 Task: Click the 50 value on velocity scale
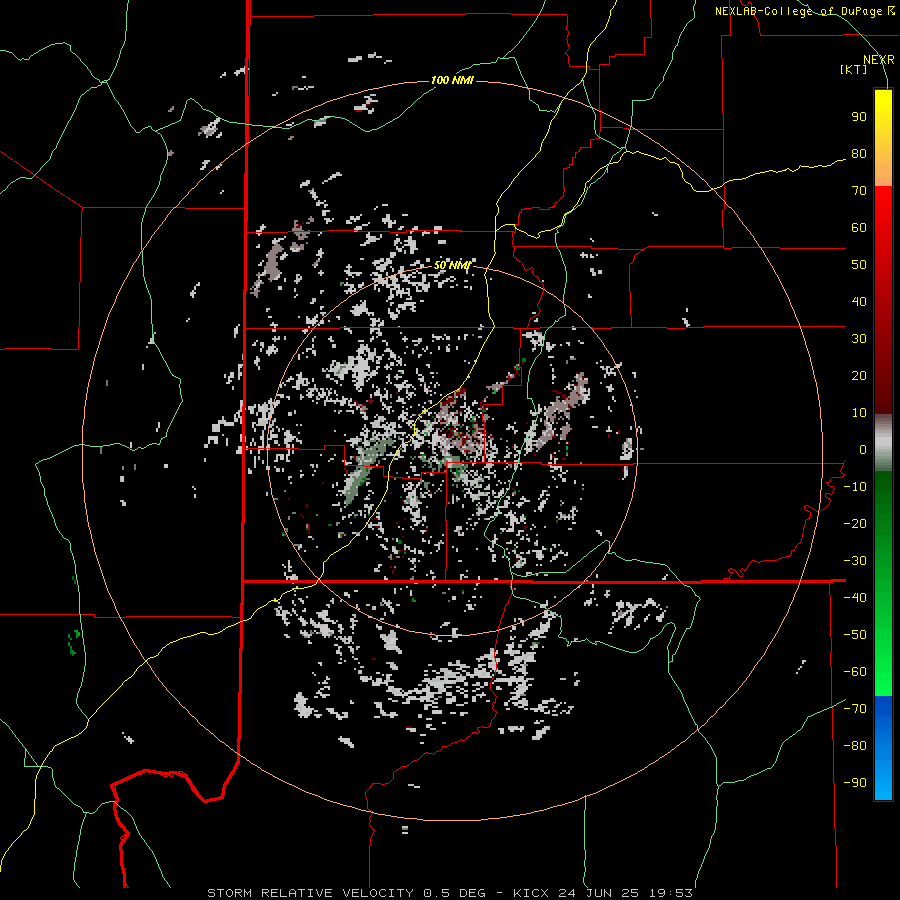[x=859, y=265]
